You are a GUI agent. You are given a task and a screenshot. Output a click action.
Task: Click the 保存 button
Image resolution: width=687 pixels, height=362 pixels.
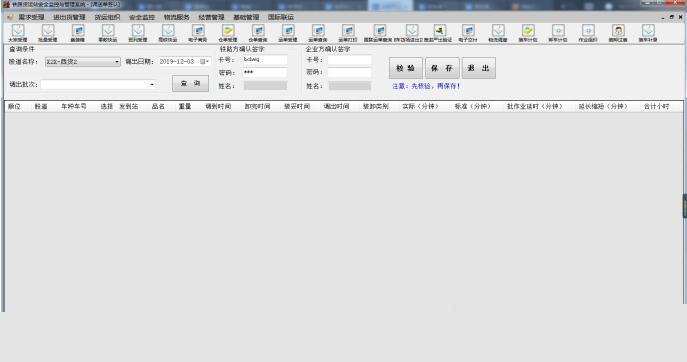coord(442,68)
